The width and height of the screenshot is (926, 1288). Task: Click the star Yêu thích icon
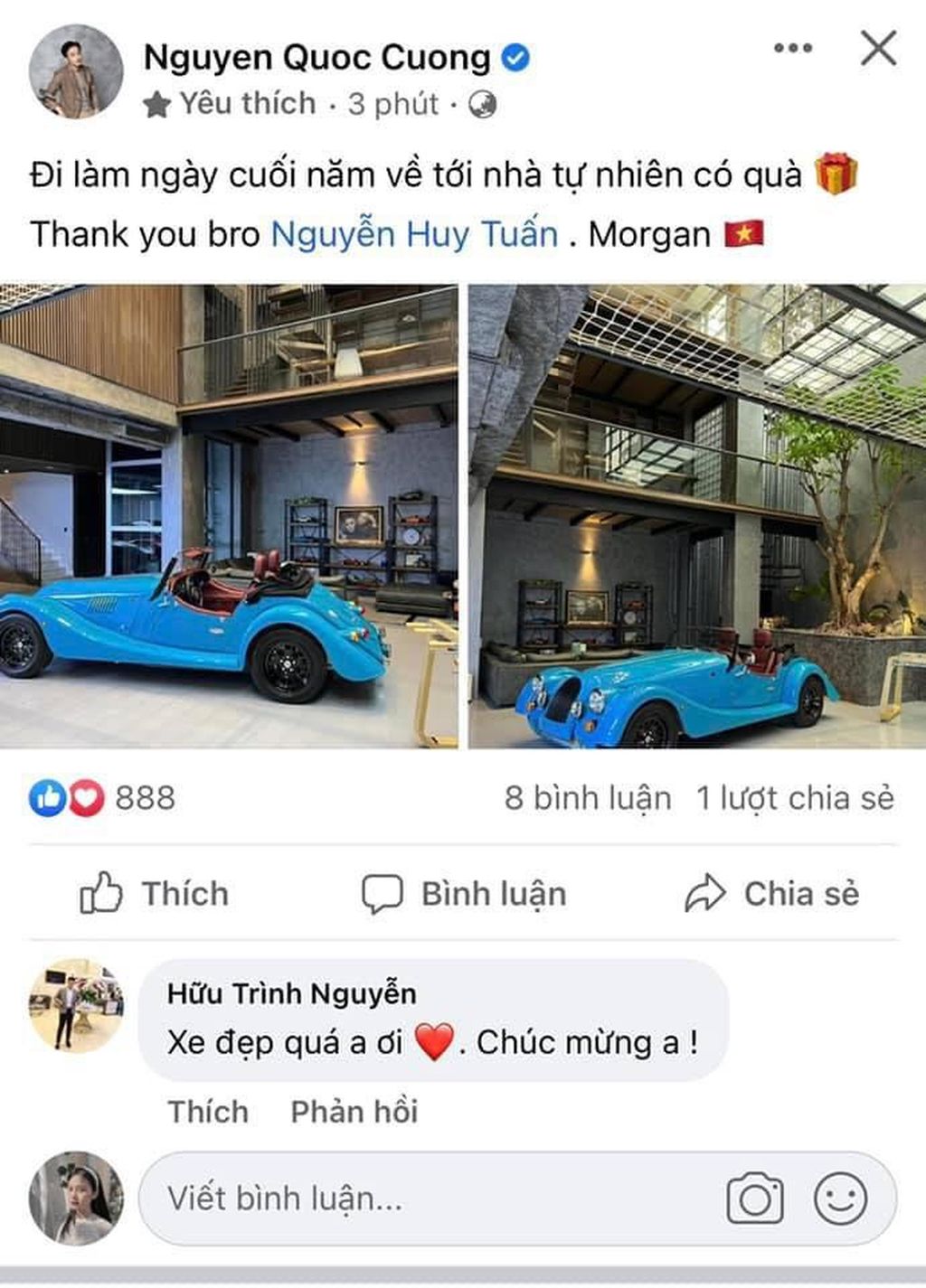(x=156, y=105)
